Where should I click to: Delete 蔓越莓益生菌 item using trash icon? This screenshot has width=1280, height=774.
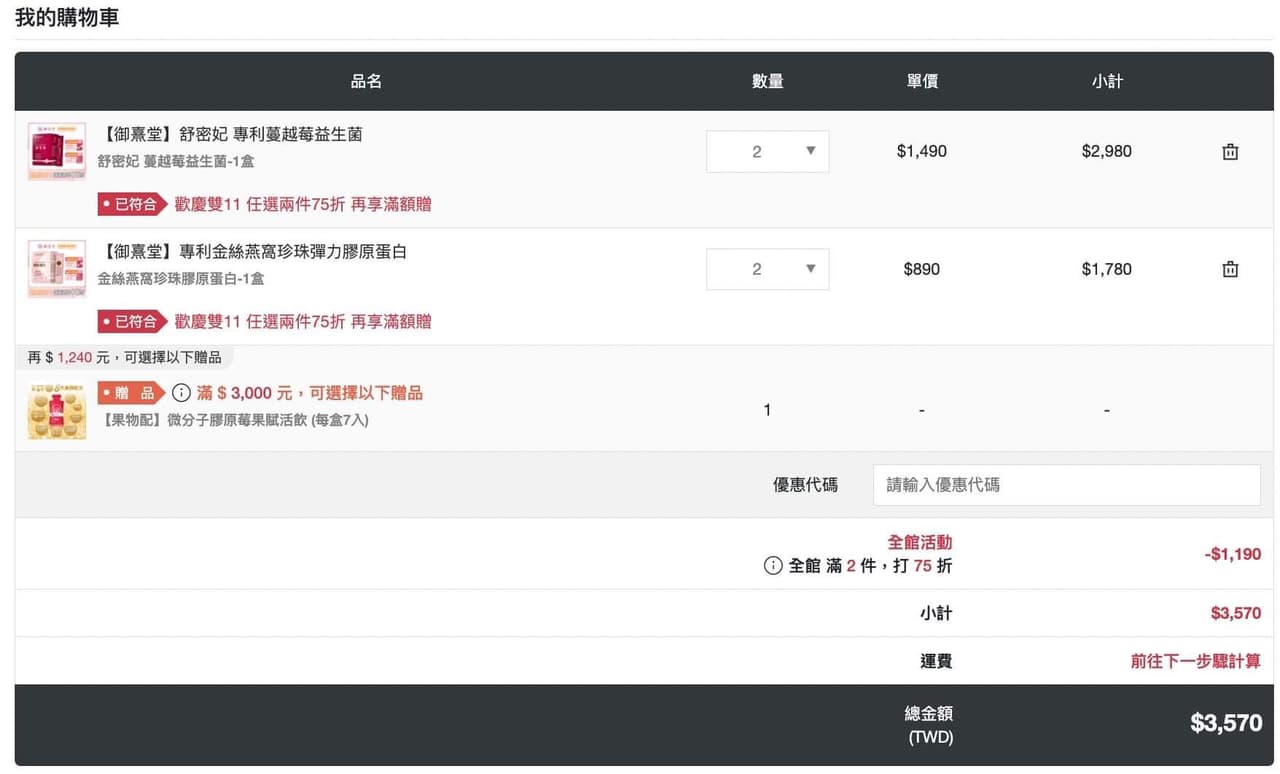pos(1230,152)
